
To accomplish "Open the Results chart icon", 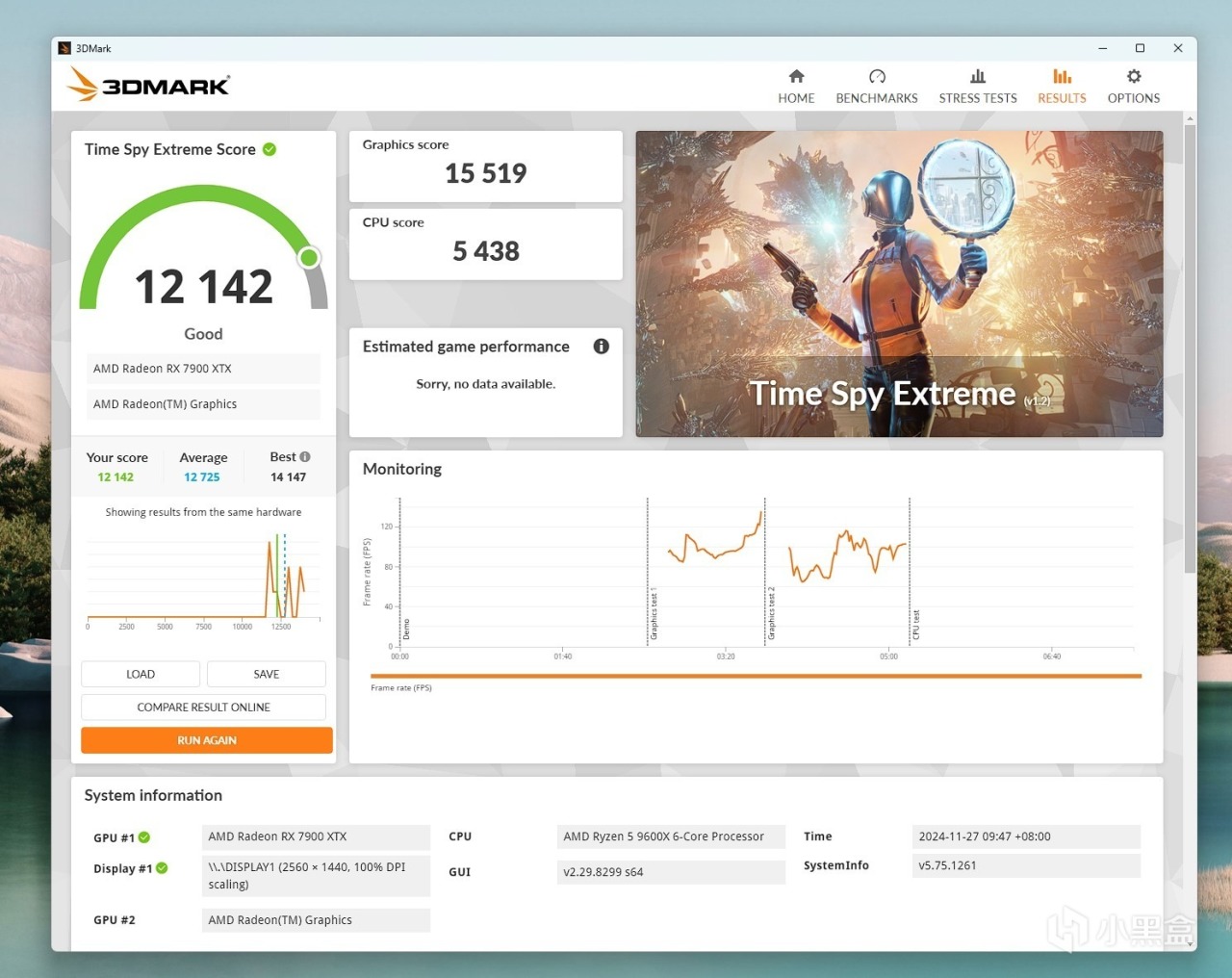I will pyautogui.click(x=1062, y=76).
